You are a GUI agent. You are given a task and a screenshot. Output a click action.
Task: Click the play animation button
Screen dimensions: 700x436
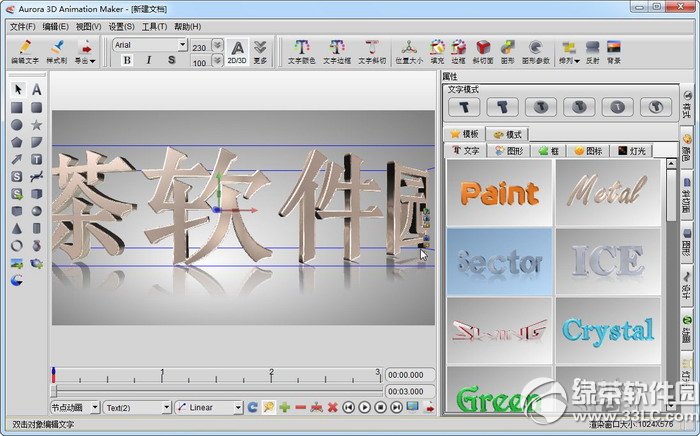point(364,407)
